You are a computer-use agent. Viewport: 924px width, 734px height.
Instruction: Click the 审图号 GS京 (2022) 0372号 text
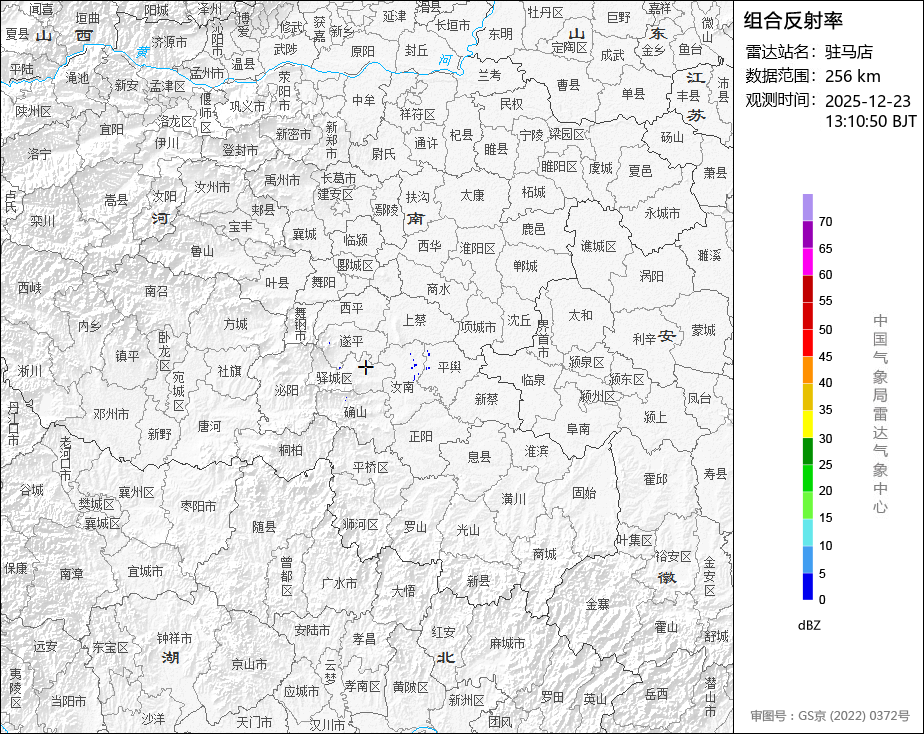tap(830, 716)
